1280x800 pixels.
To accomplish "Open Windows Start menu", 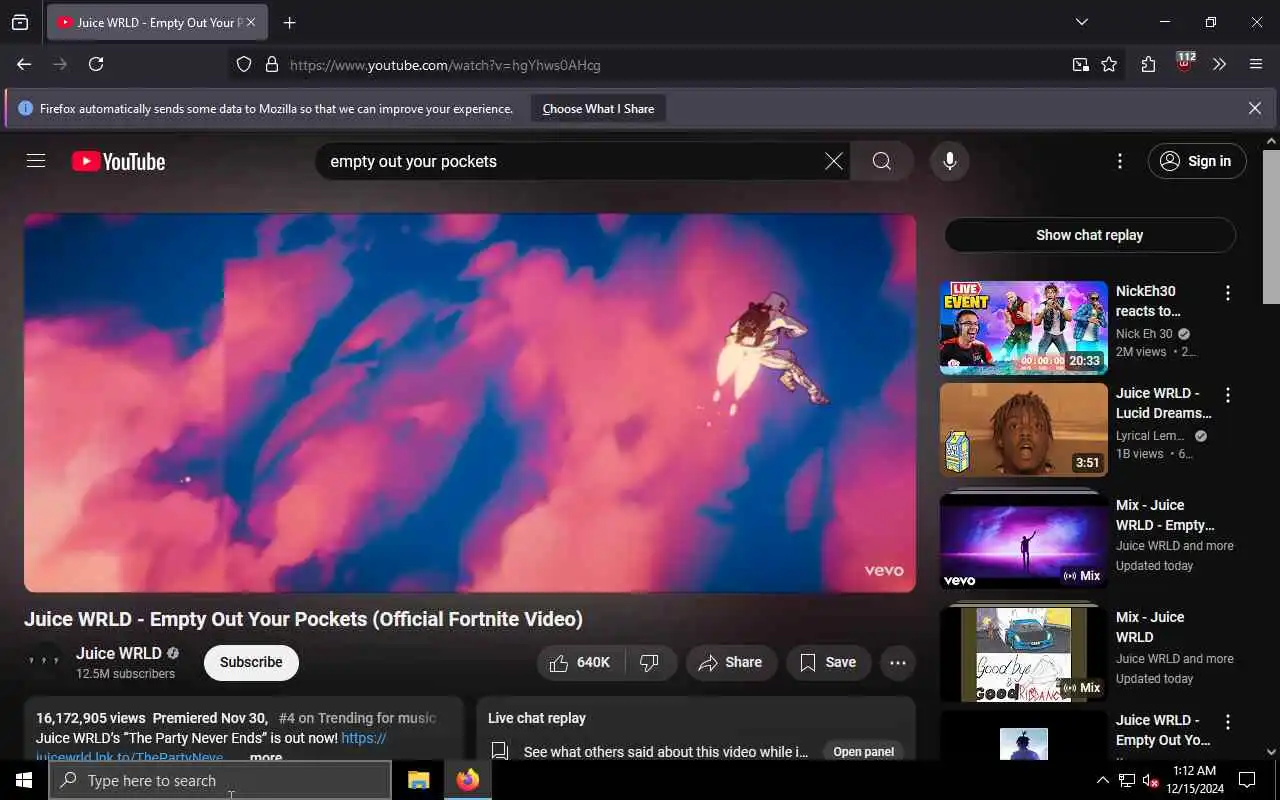I will (24, 780).
